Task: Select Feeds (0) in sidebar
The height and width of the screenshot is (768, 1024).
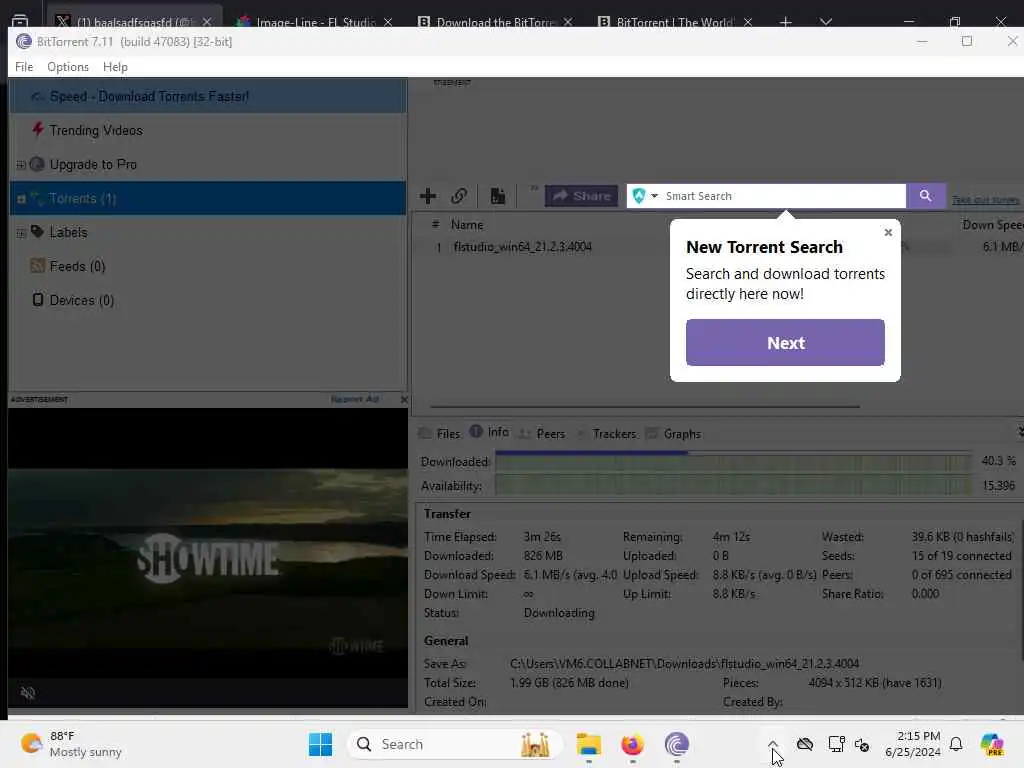Action: 77,266
